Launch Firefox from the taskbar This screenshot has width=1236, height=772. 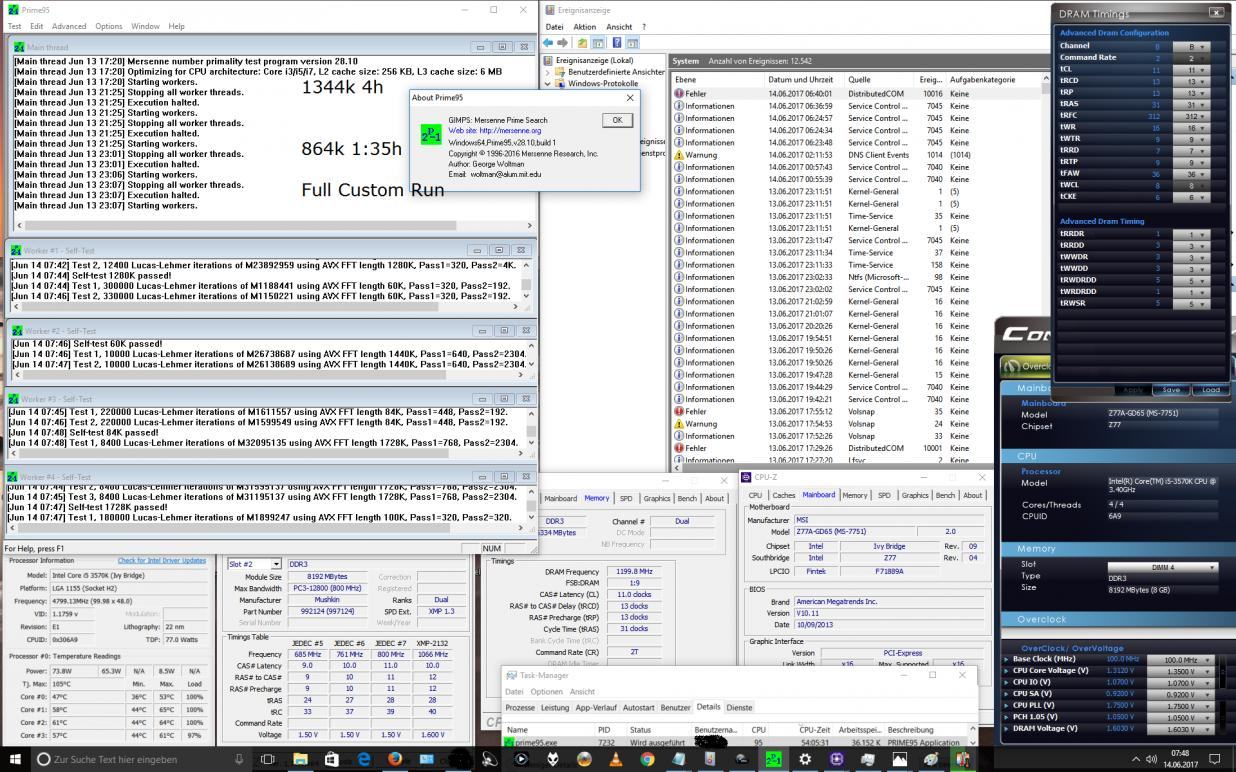(x=395, y=759)
